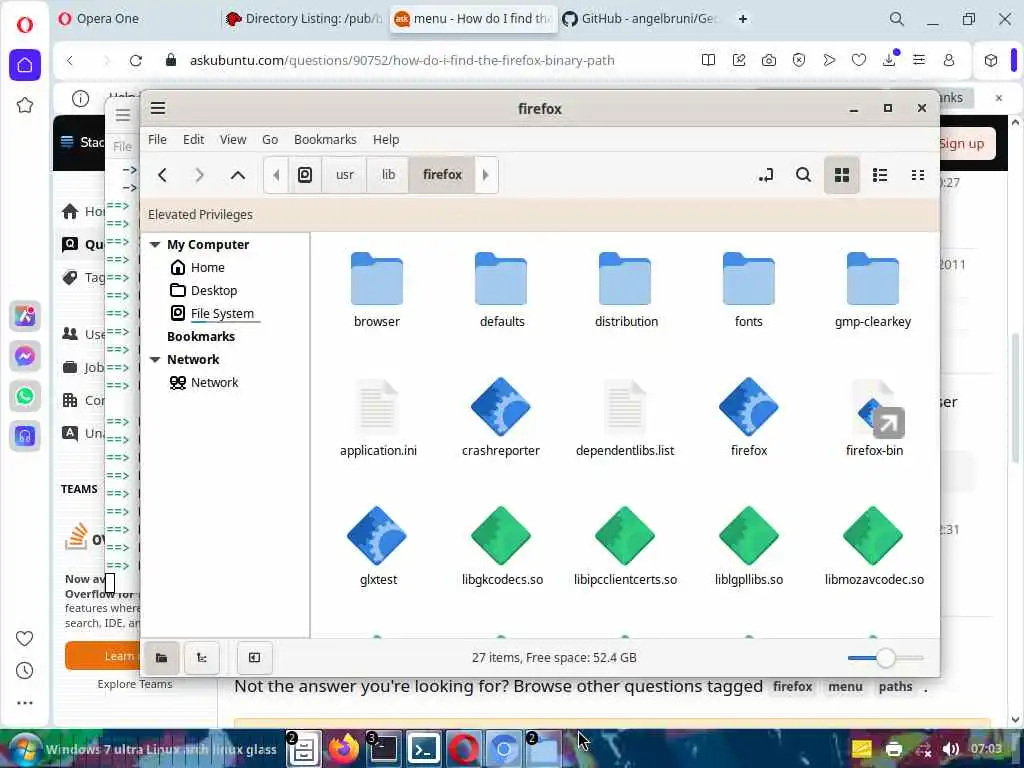Open the fonts folder
This screenshot has height=768, width=1024.
pos(748,289)
